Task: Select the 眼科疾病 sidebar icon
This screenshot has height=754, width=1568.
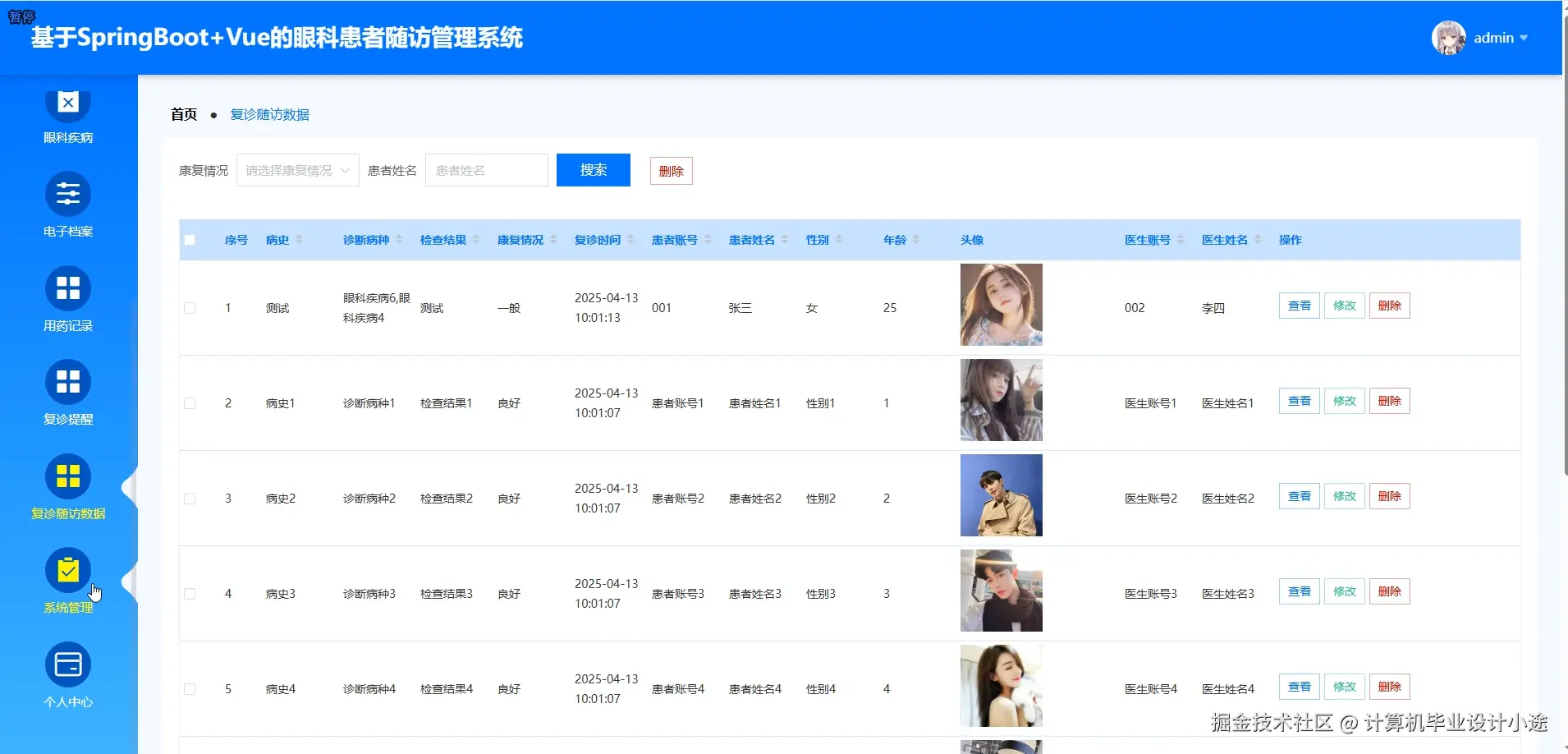Action: click(x=68, y=102)
